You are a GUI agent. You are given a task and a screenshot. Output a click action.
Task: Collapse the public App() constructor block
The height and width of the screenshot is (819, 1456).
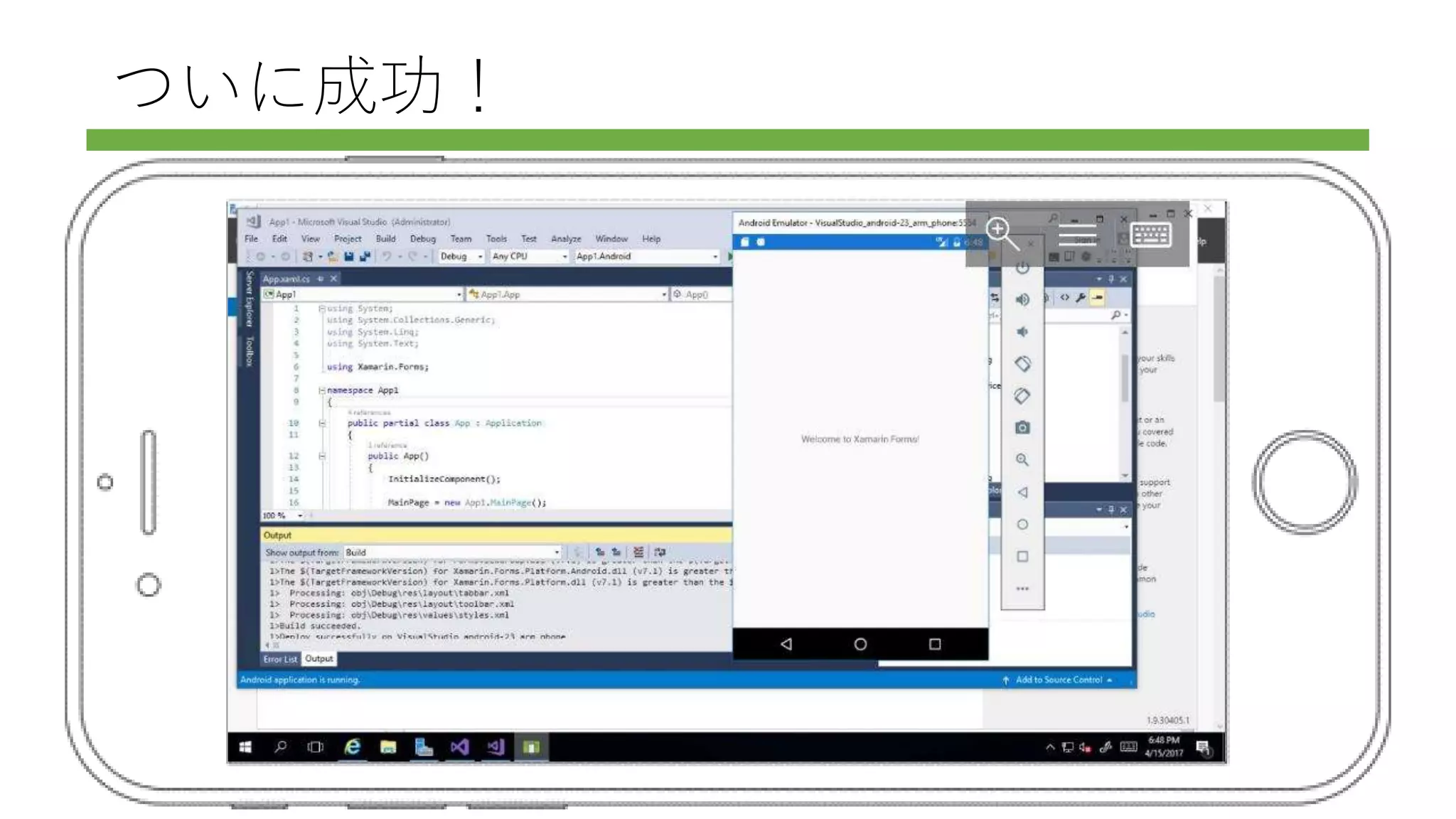click(321, 456)
